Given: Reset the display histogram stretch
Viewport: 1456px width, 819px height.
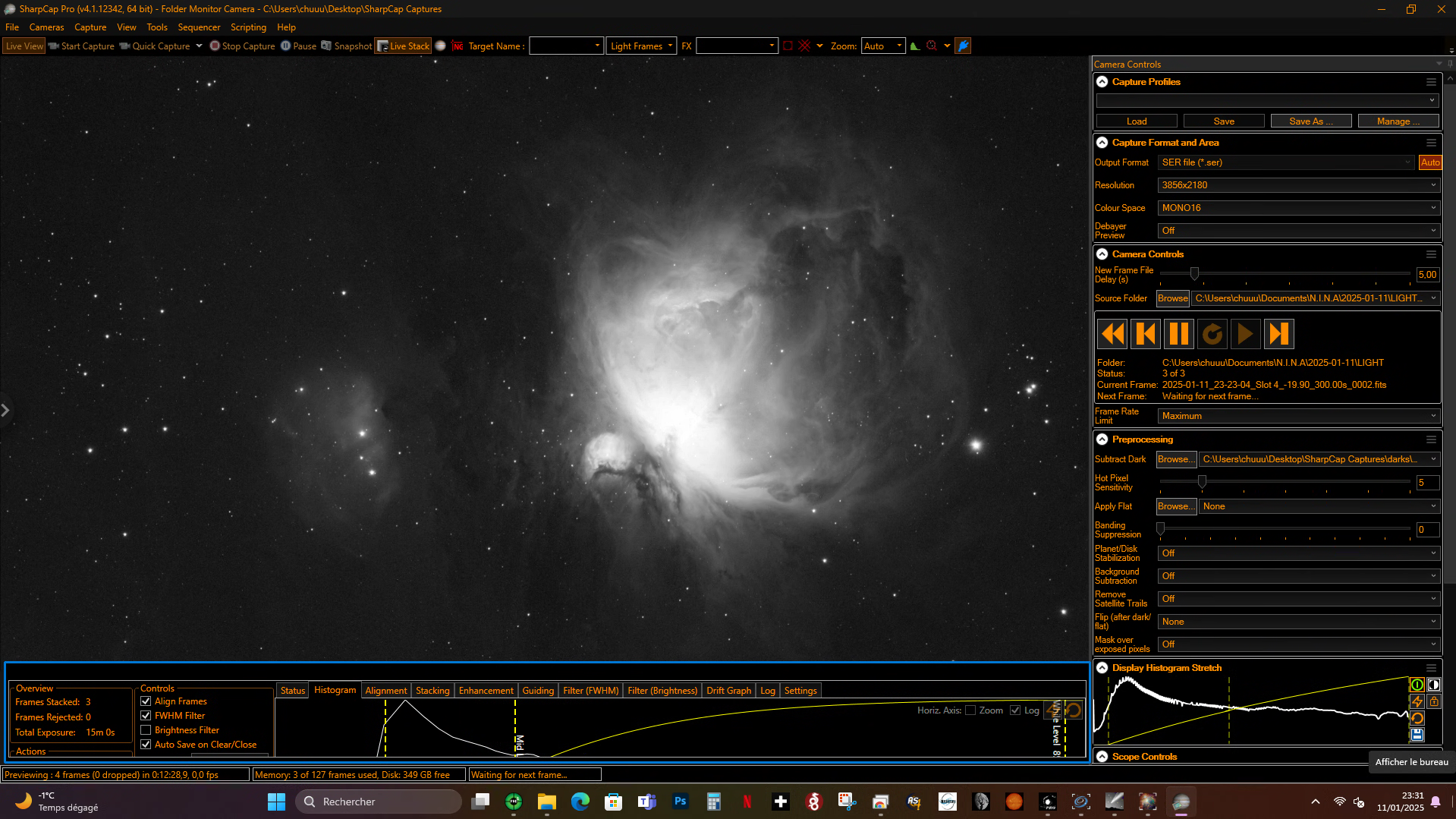Looking at the screenshot, I should (1417, 718).
